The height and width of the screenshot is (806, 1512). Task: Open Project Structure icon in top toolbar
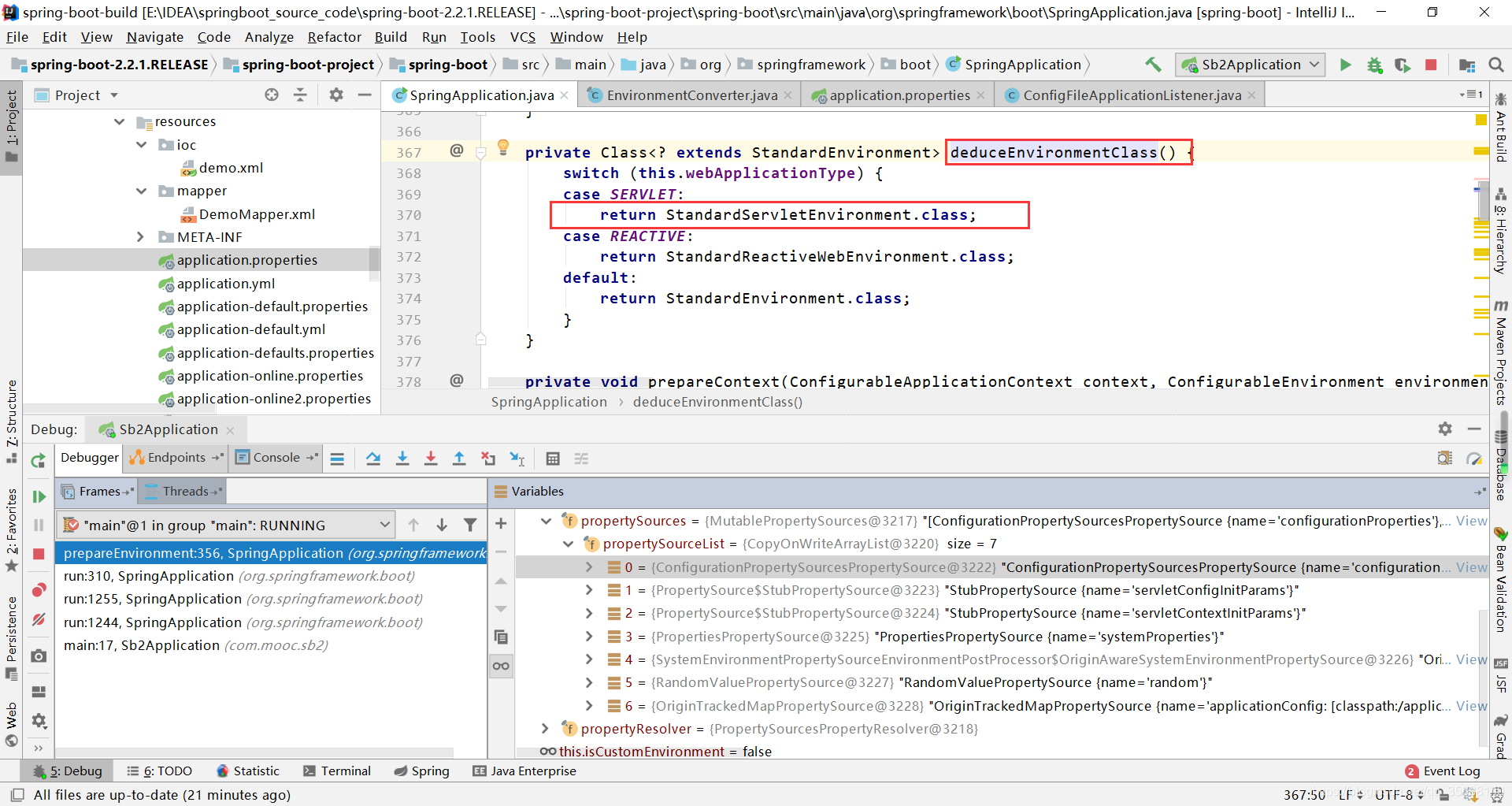point(1467,65)
